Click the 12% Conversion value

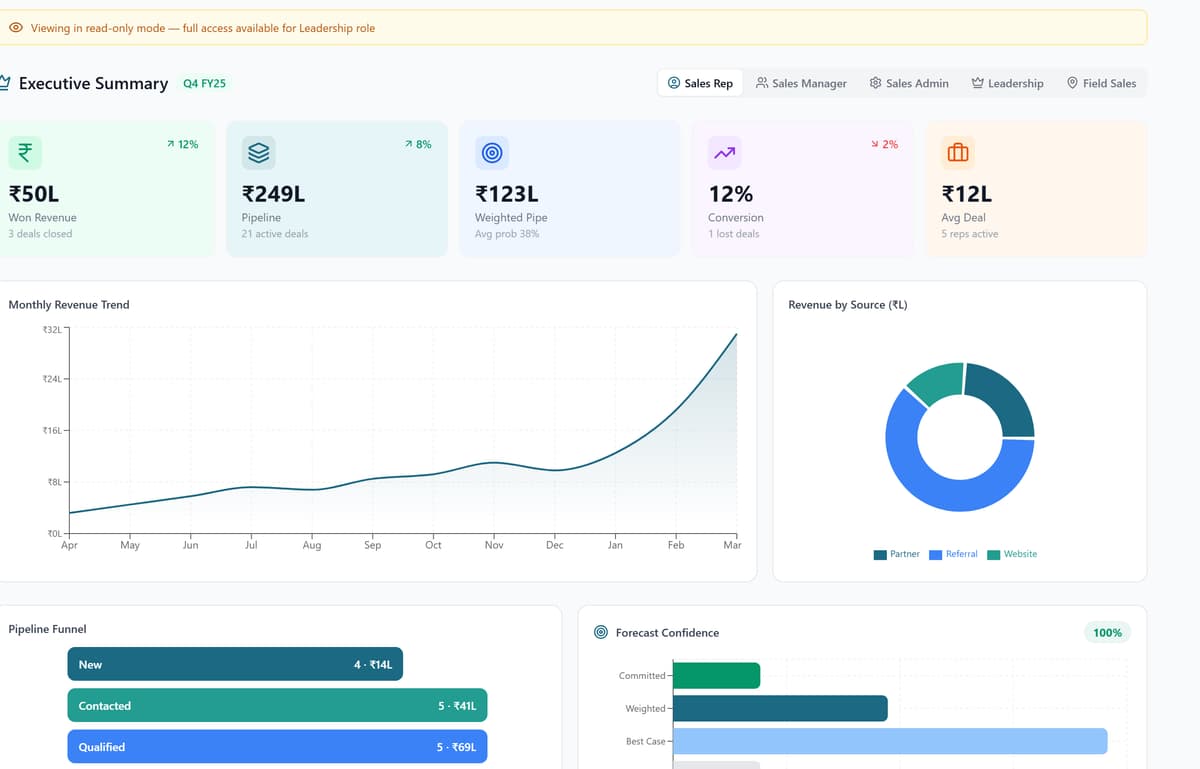(730, 194)
